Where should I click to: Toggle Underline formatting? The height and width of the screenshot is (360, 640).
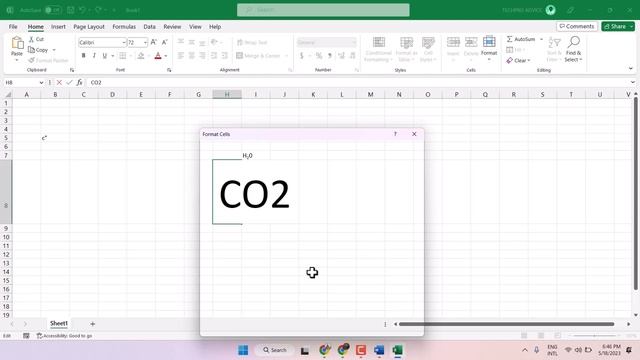click(x=104, y=56)
